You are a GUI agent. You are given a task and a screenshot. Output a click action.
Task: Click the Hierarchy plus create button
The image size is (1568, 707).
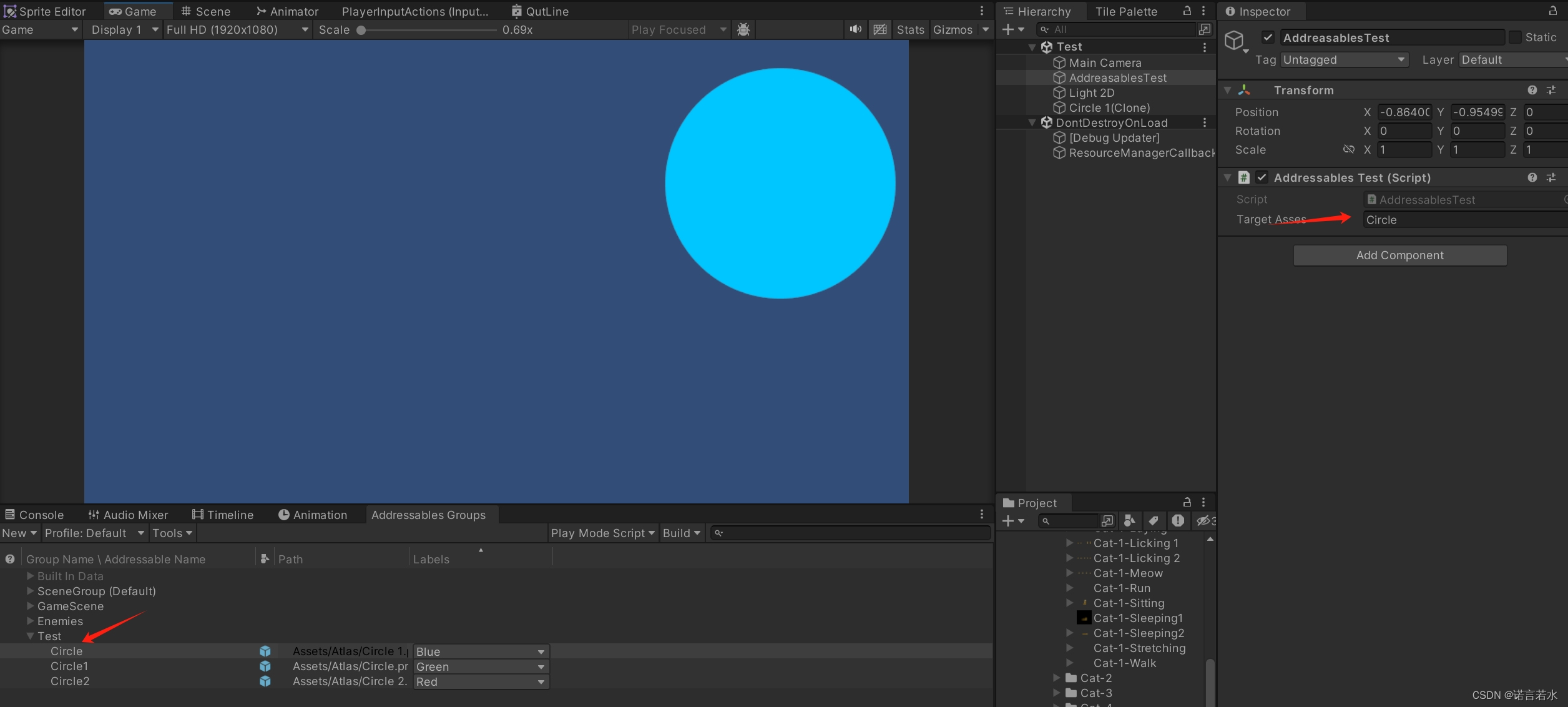pyautogui.click(x=1012, y=29)
